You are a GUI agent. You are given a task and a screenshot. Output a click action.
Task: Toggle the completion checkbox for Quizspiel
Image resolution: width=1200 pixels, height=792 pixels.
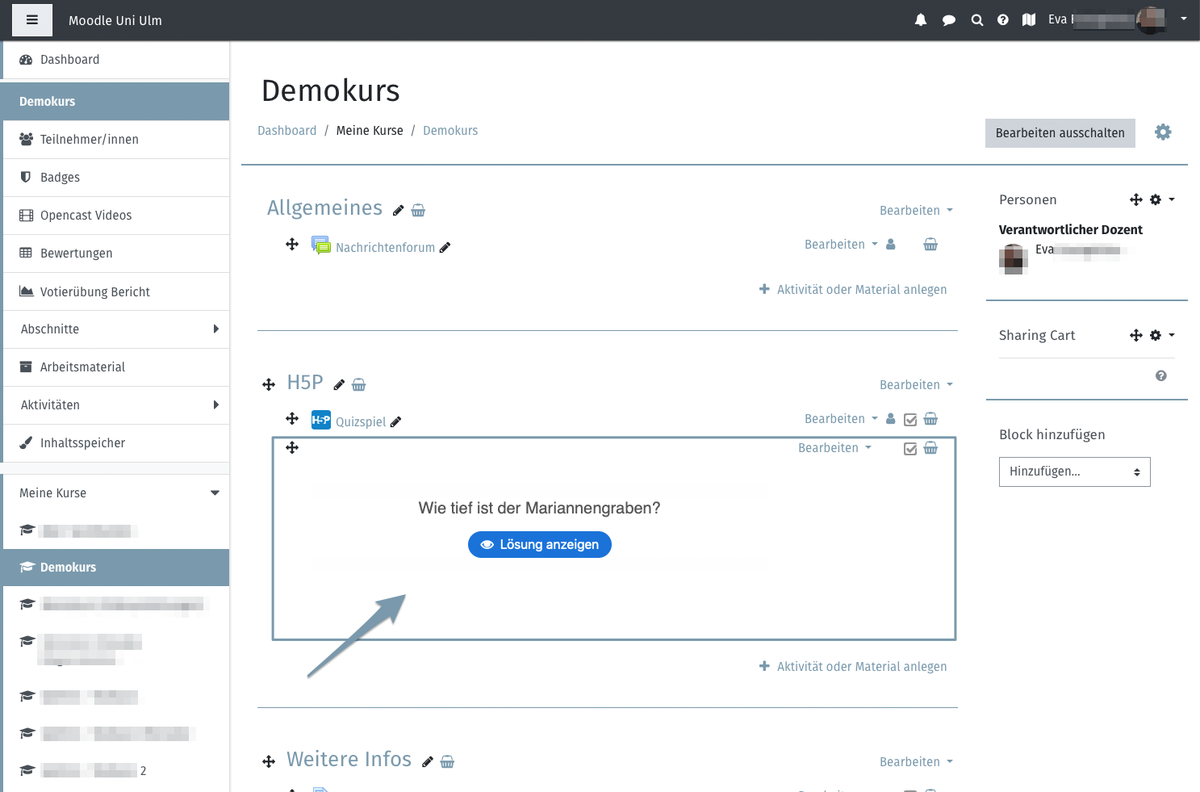(x=910, y=420)
